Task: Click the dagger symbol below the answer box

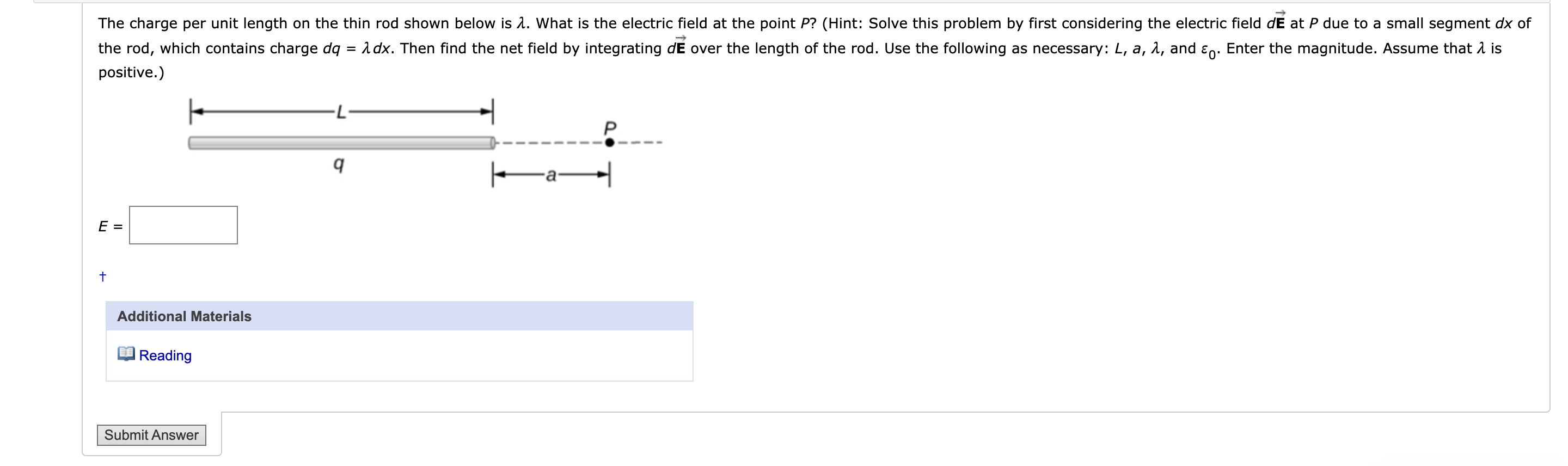Action: [102, 275]
